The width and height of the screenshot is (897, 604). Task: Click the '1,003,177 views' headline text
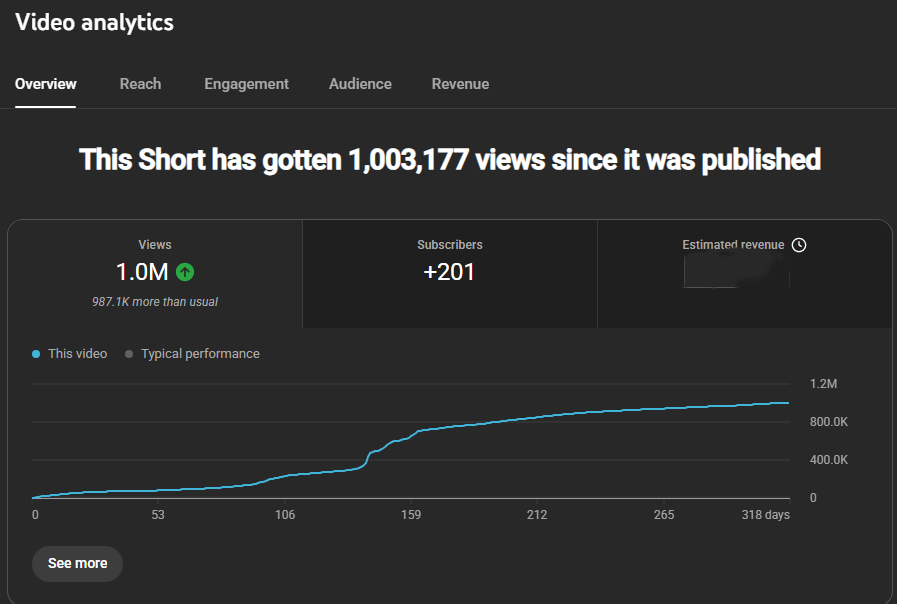[446, 160]
